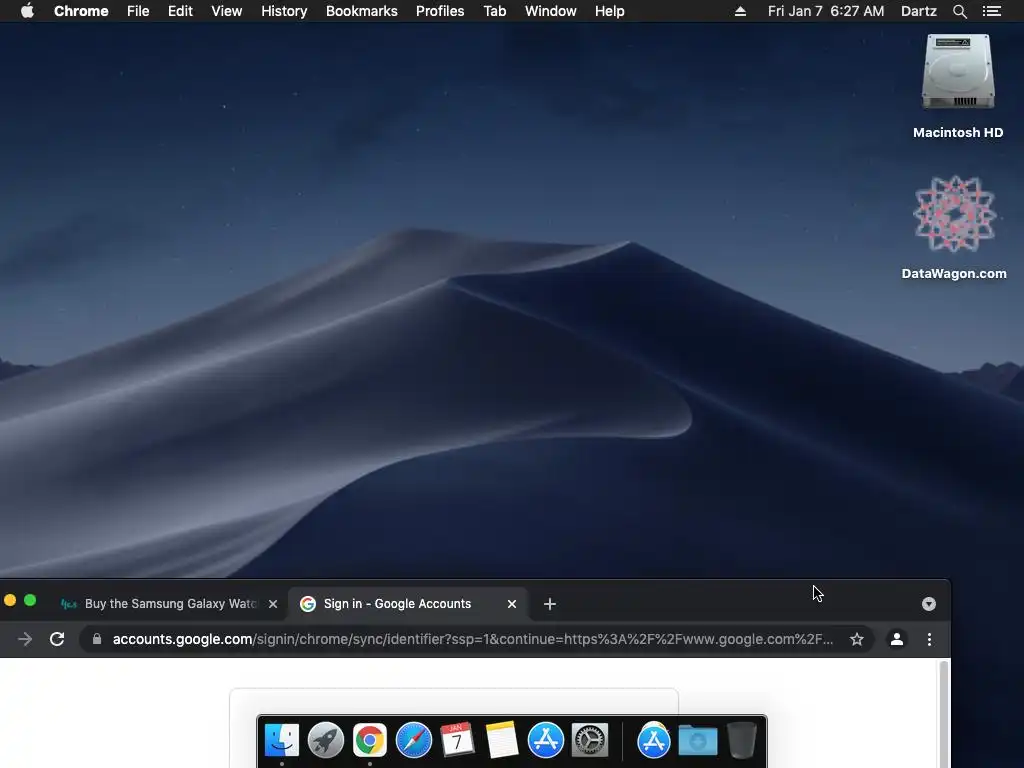The width and height of the screenshot is (1024, 768).
Task: Open Notification Center list icon
Action: coord(992,11)
